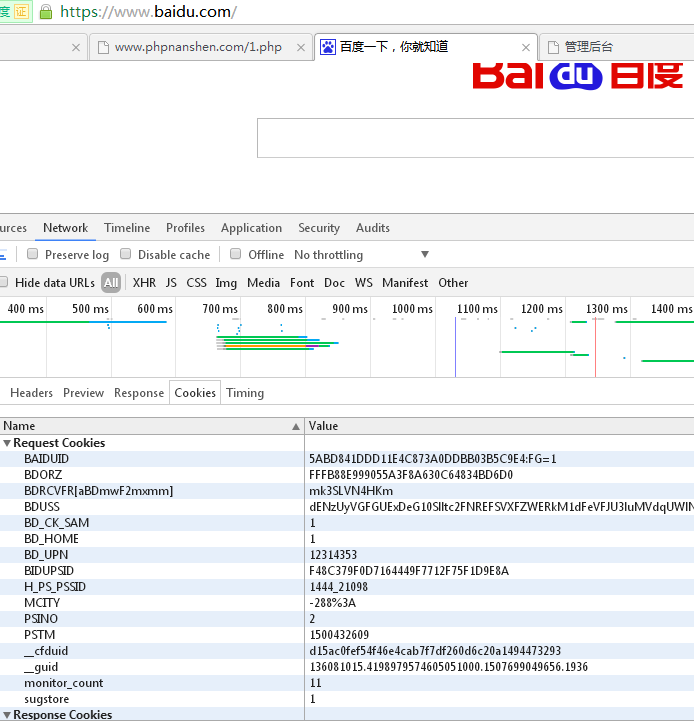Select the __guid cookie row
The image size is (694, 721).
tap(347, 667)
